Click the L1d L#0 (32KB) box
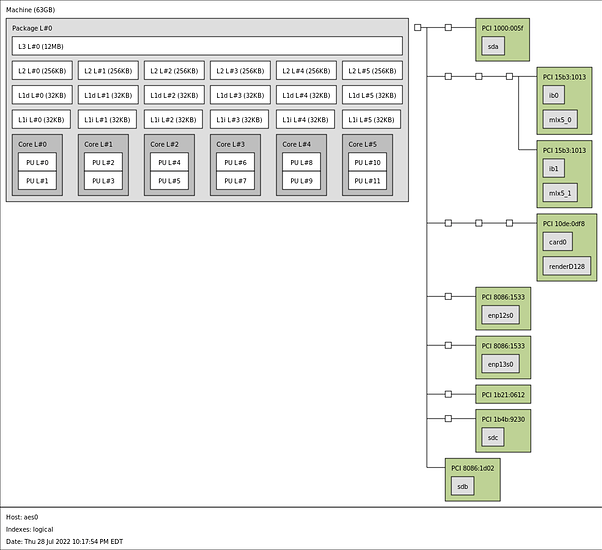 coord(42,95)
